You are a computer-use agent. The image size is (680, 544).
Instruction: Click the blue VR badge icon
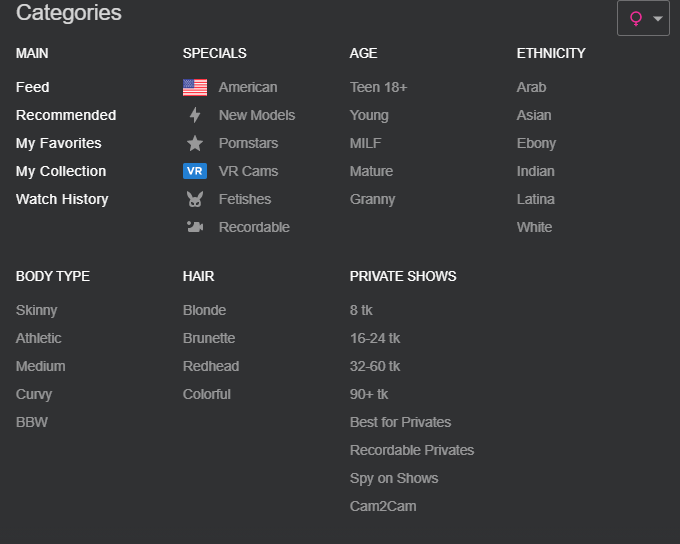(x=195, y=171)
